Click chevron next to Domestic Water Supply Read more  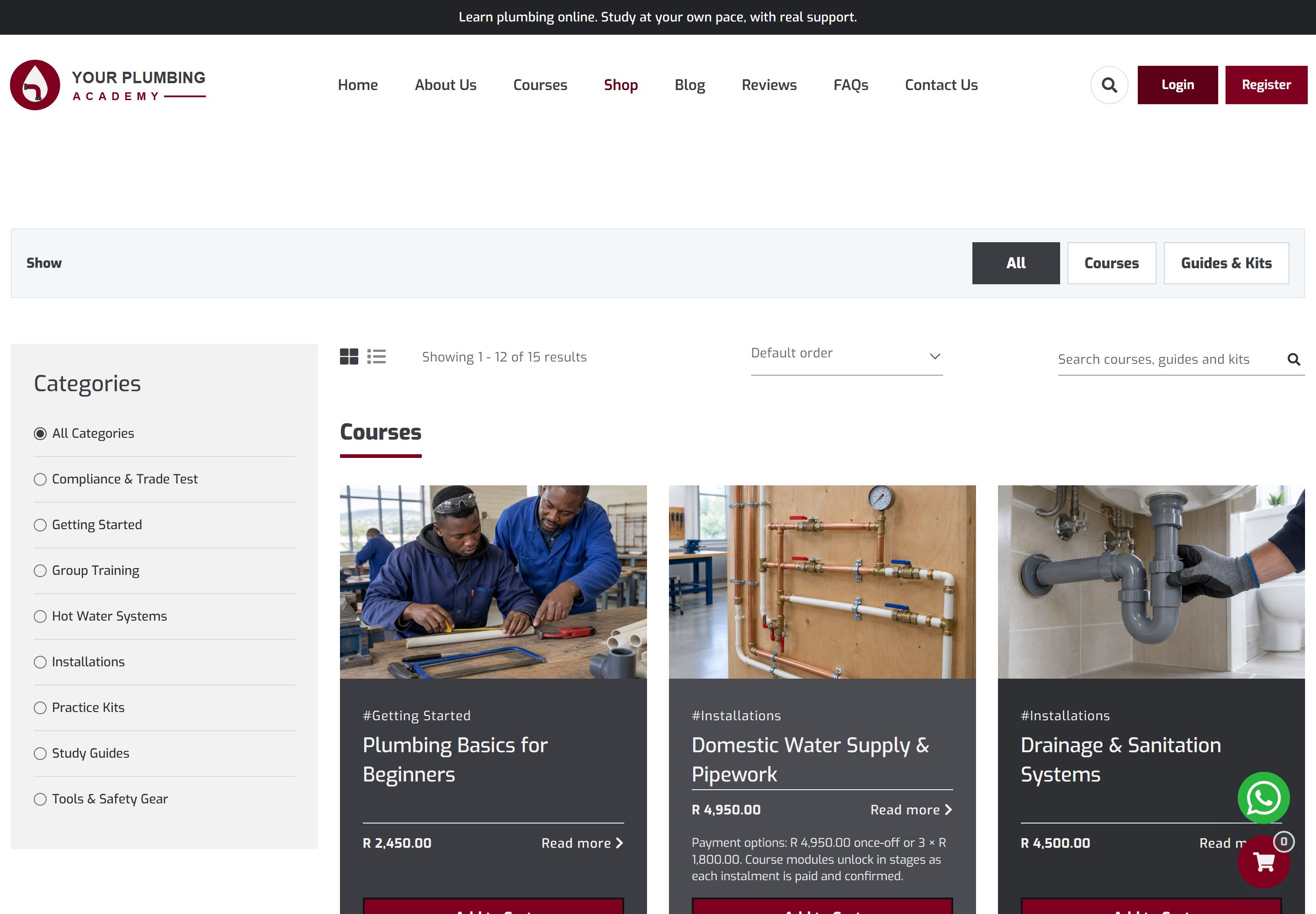948,810
